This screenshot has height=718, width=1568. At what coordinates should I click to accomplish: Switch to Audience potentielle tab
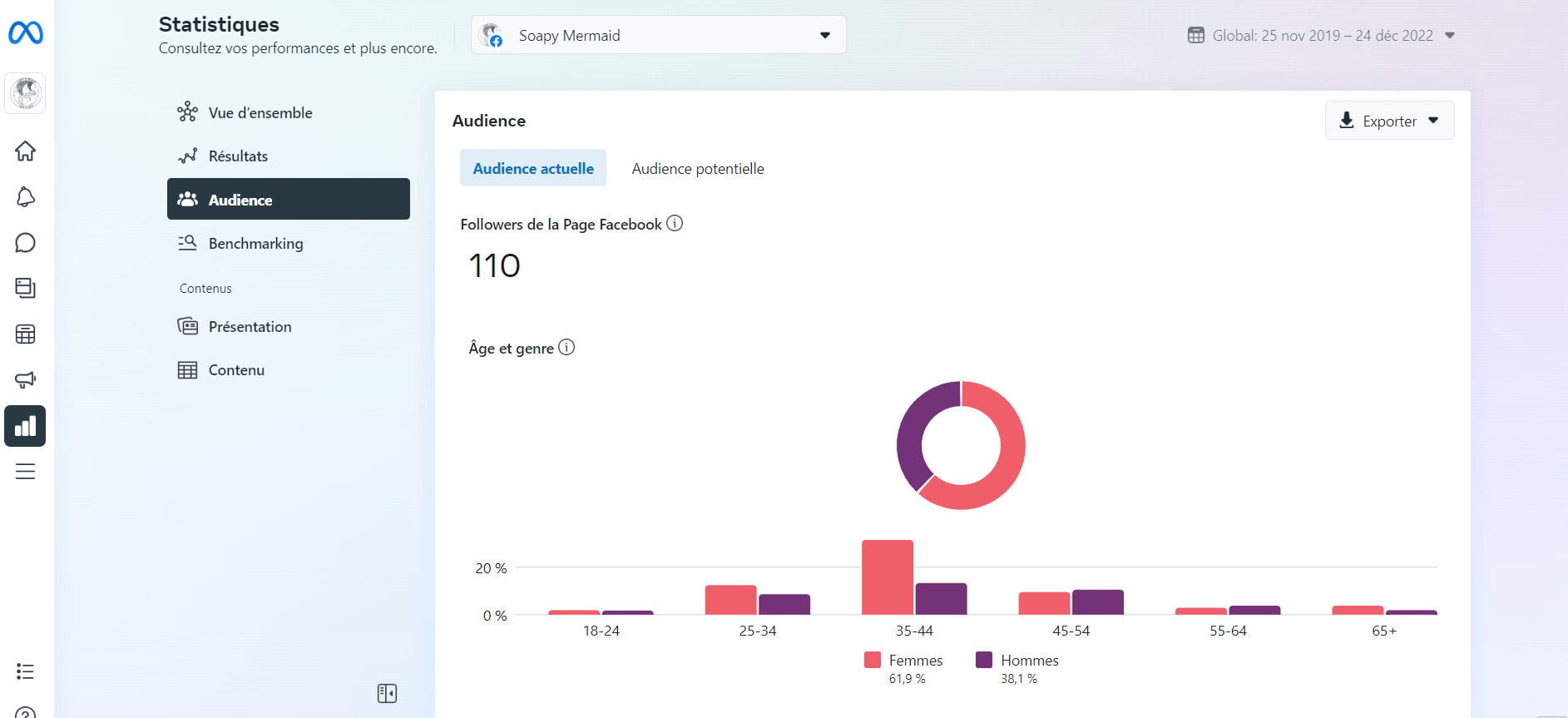click(697, 168)
